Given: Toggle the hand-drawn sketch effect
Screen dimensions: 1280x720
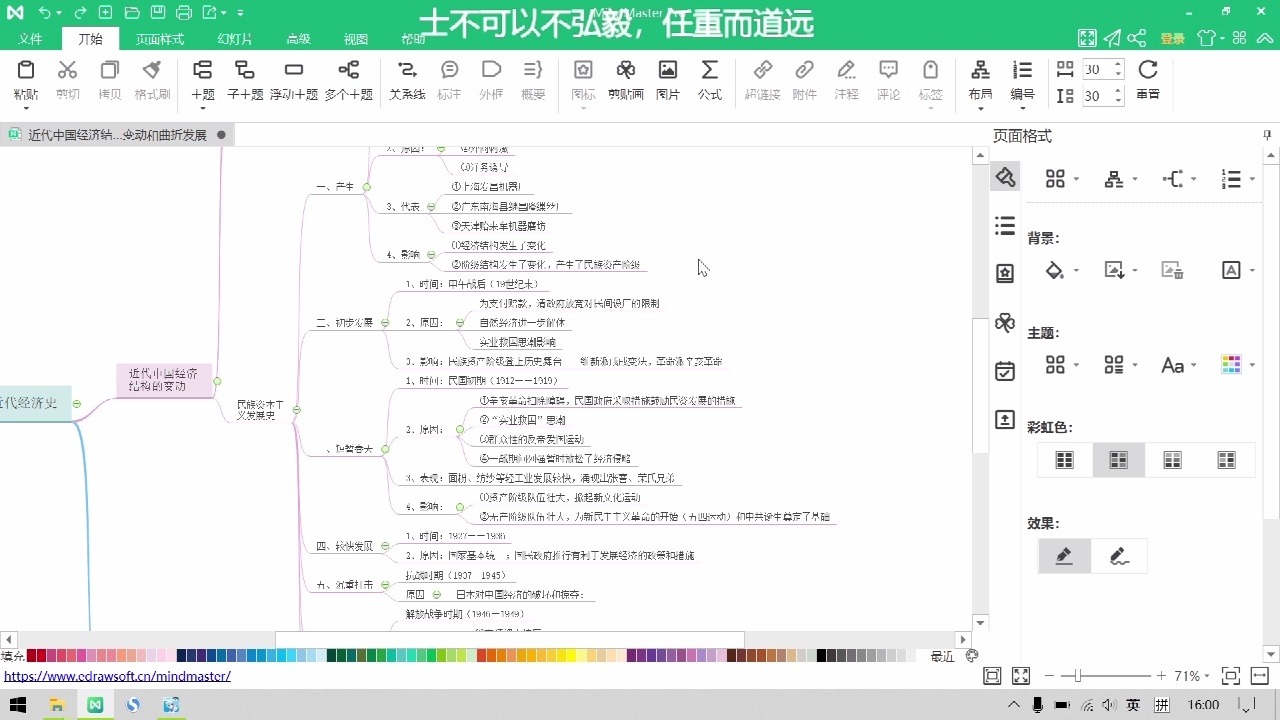Looking at the screenshot, I should (x=1119, y=556).
